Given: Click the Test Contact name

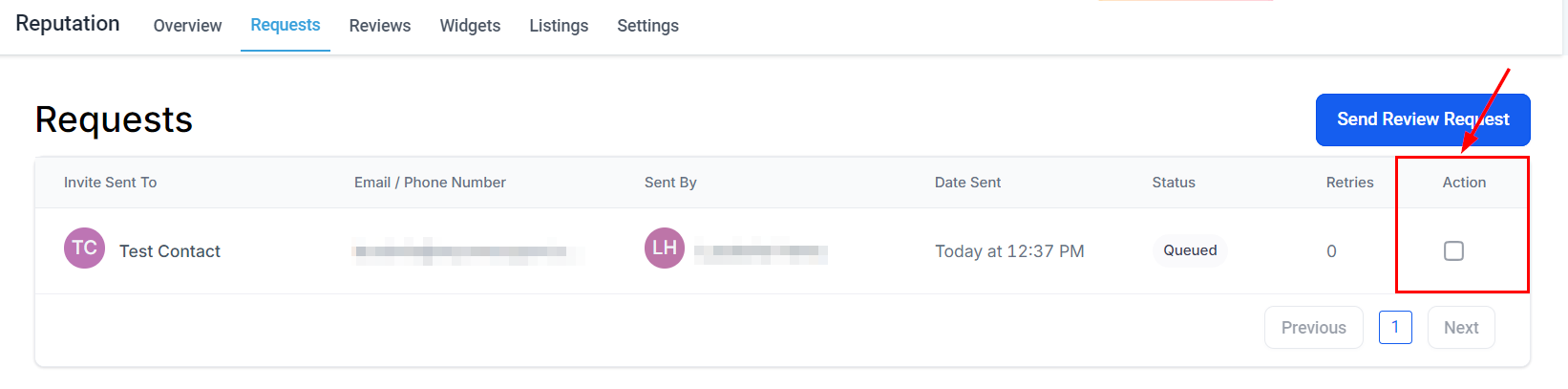Looking at the screenshot, I should [x=170, y=251].
